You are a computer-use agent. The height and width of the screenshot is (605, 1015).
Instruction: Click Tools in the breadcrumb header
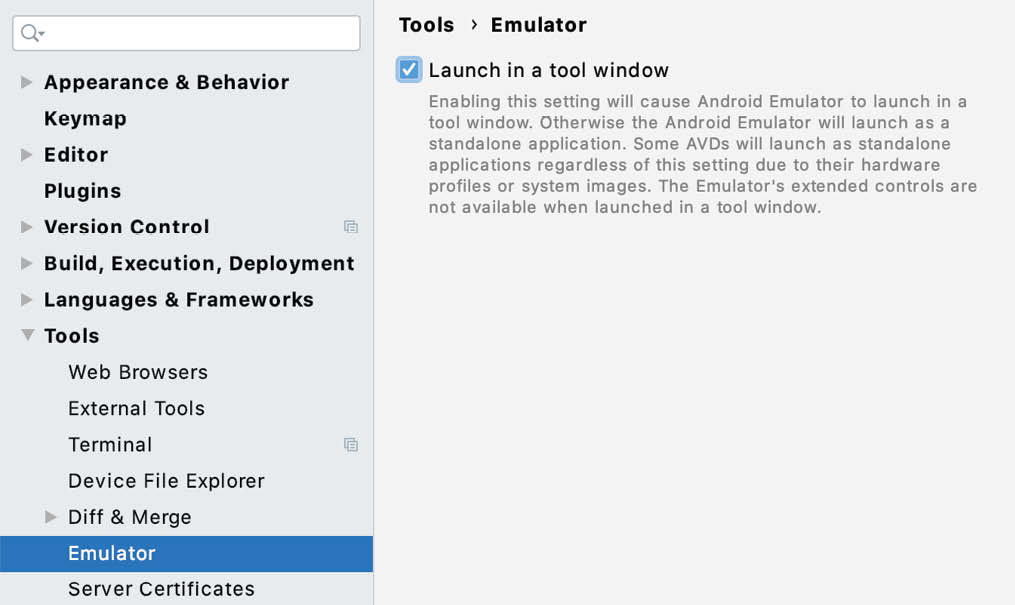click(x=427, y=25)
